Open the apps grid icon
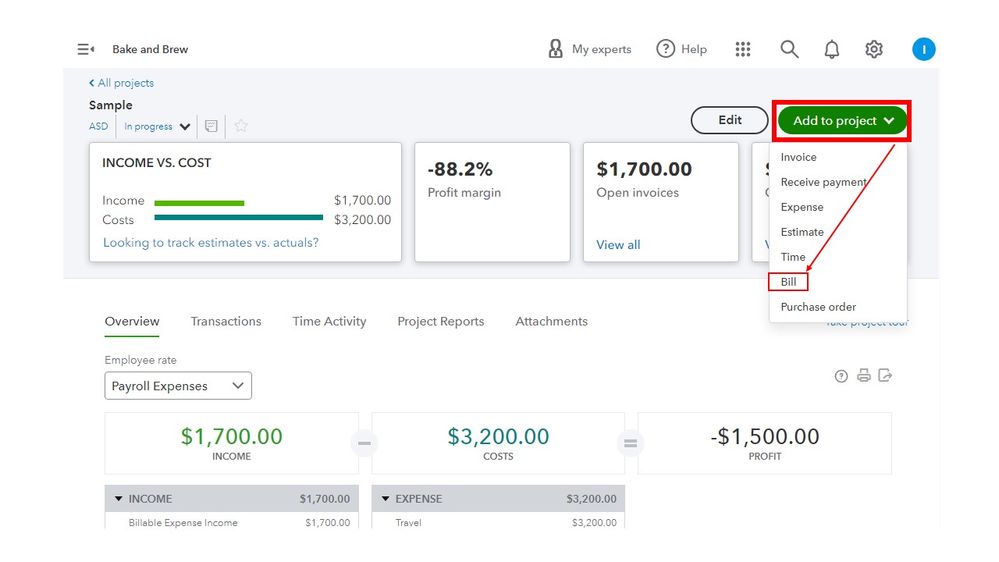Screen dimensions: 999x562 click(x=743, y=49)
